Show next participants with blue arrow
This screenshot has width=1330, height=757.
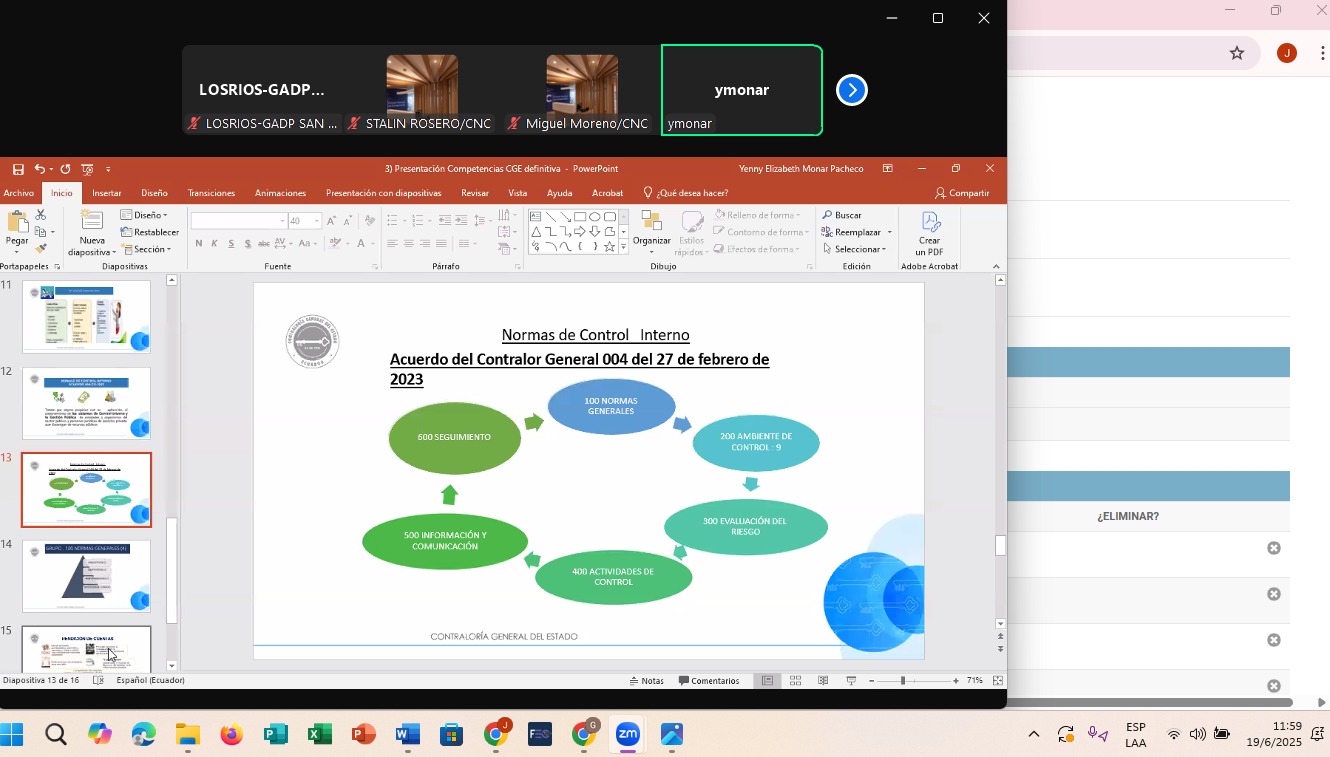[851, 90]
